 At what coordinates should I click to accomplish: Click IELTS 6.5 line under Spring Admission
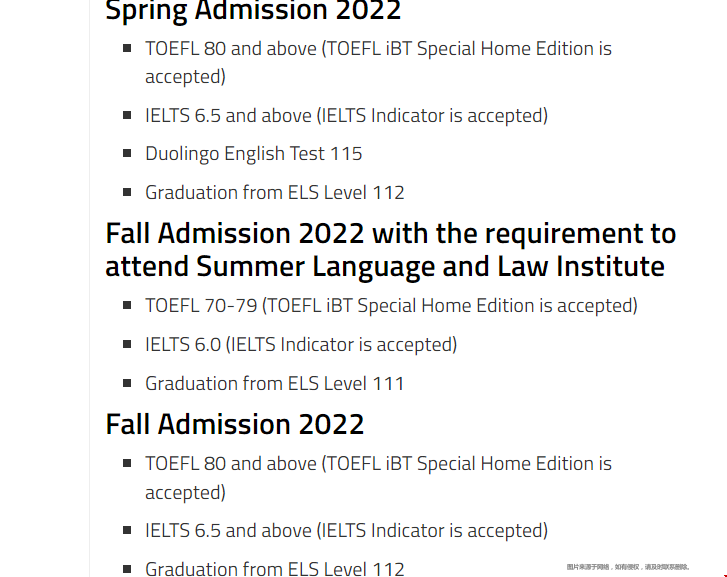[x=346, y=116]
